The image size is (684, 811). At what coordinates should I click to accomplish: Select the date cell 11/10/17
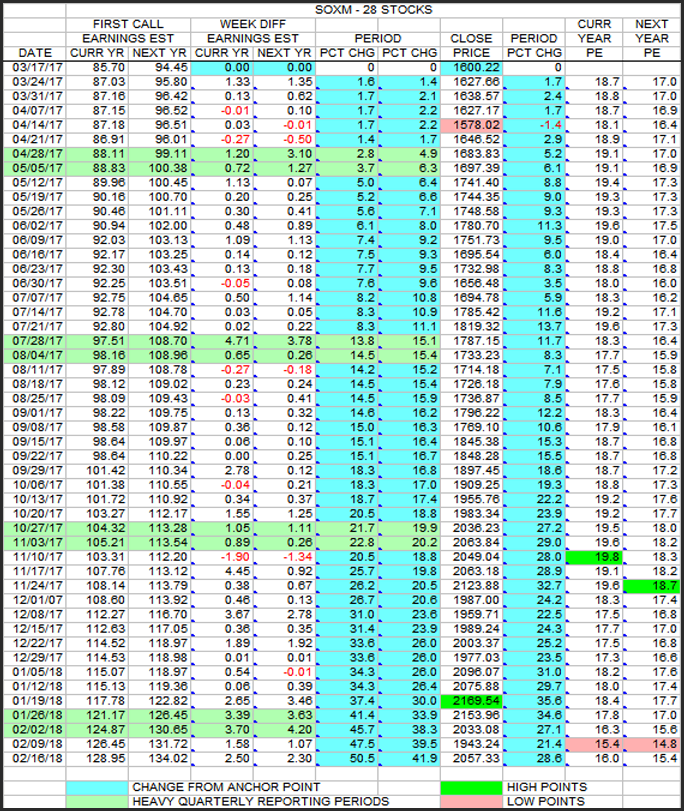(35, 557)
